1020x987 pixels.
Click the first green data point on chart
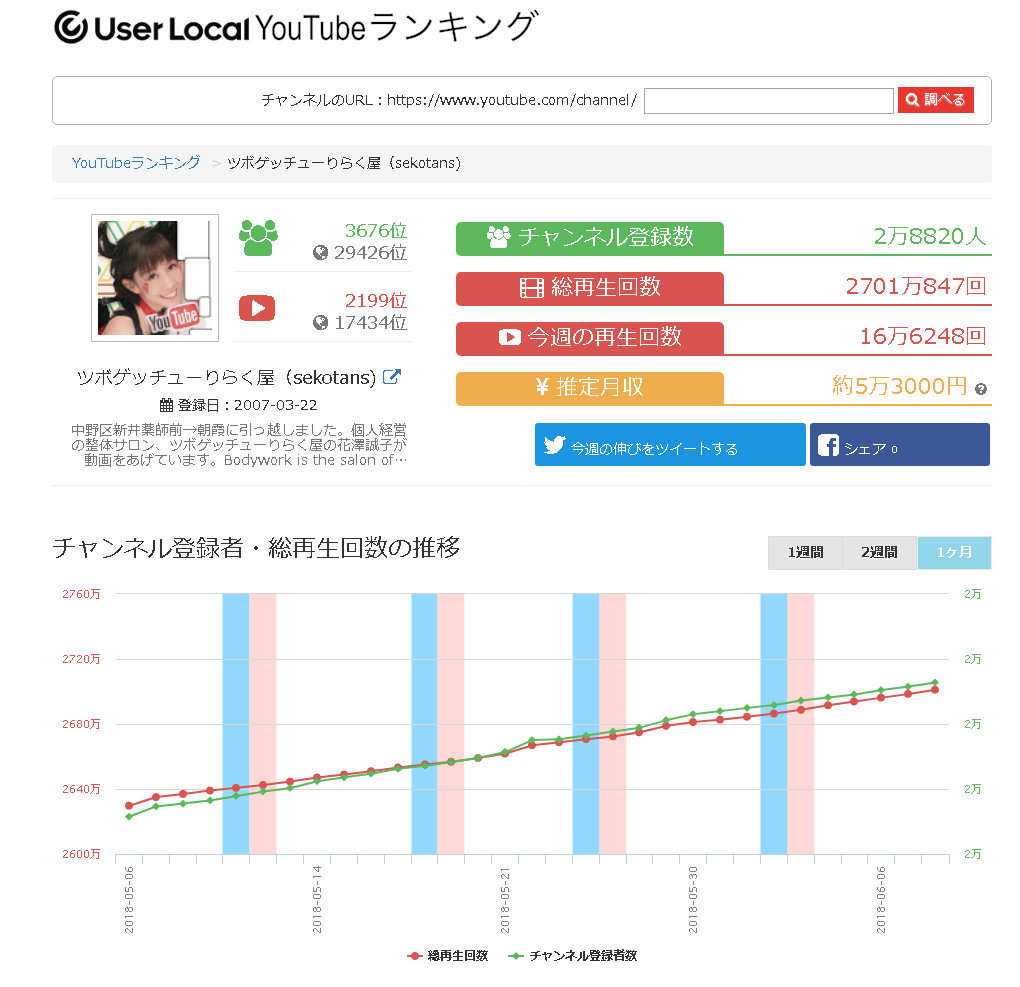(129, 817)
